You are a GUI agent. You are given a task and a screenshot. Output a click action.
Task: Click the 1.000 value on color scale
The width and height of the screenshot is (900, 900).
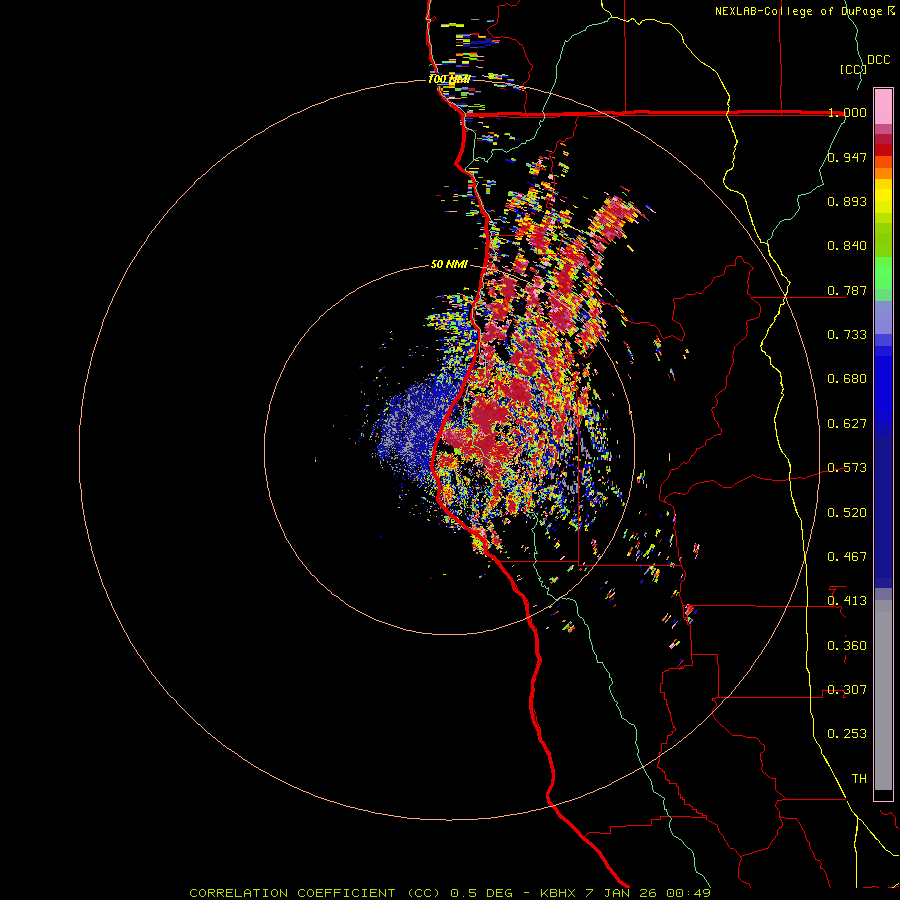click(847, 112)
